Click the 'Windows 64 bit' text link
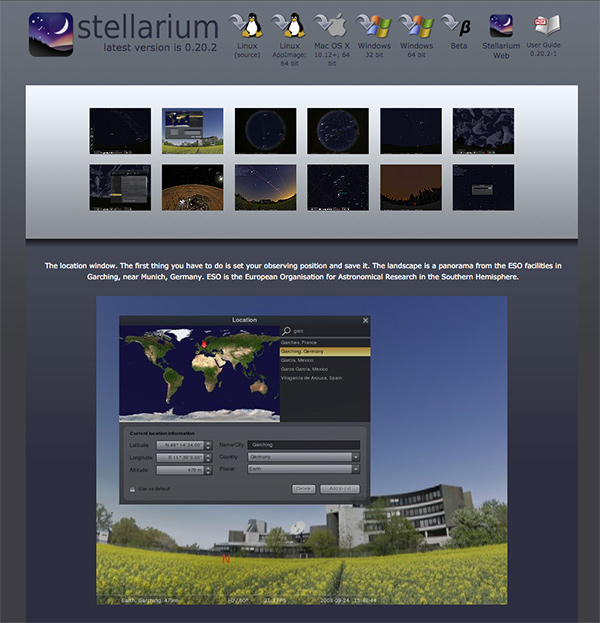 click(416, 50)
